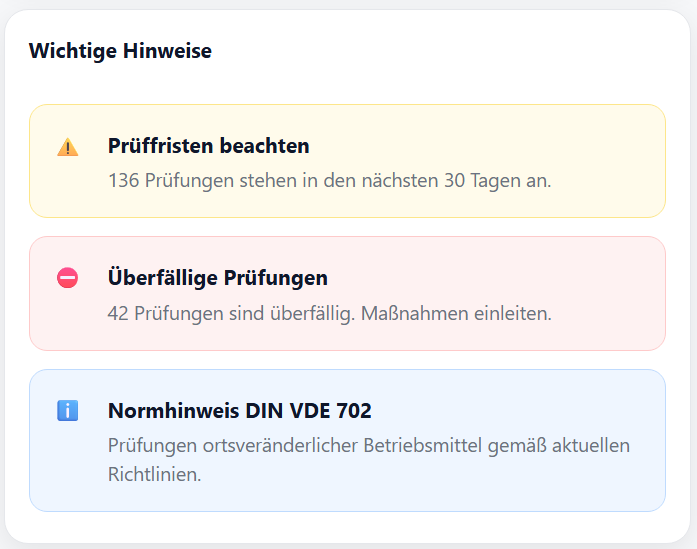Click the number "136" in the yellow notice
Viewport: 697px width, 549px height.
point(122,181)
